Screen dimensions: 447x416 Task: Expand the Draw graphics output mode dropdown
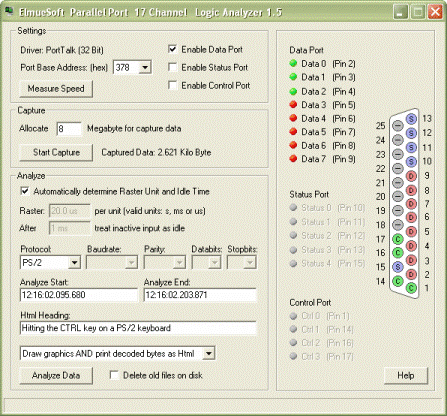[x=209, y=353]
